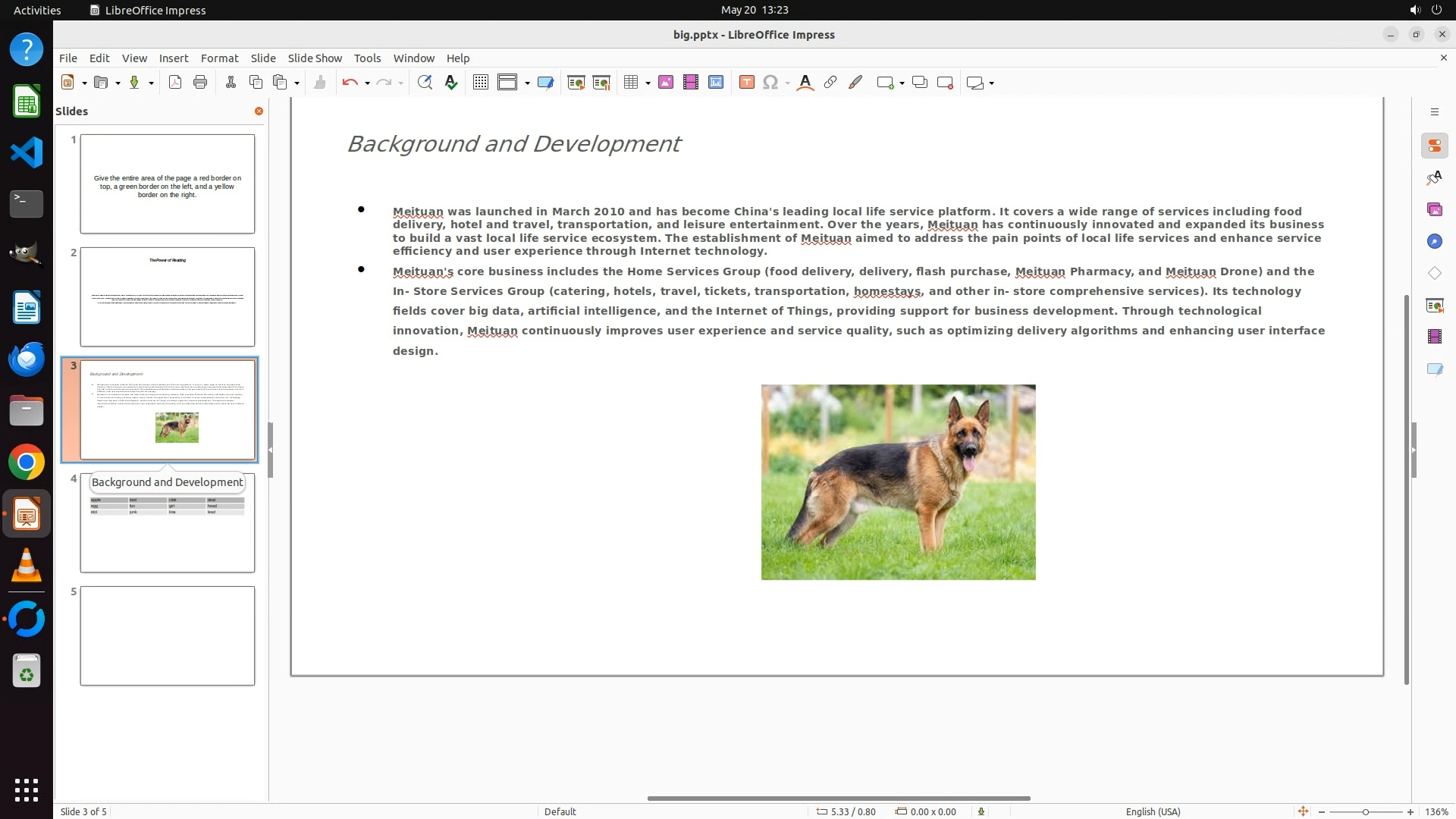Collapse the slide panel using left handle
The image size is (1456, 819).
(270, 450)
